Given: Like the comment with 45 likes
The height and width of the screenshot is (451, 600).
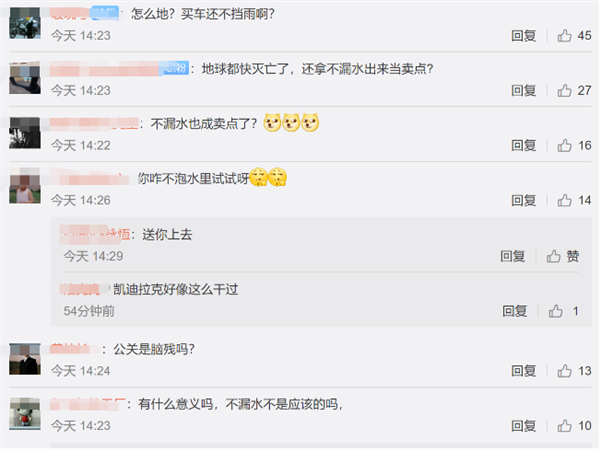Looking at the screenshot, I should tap(564, 36).
